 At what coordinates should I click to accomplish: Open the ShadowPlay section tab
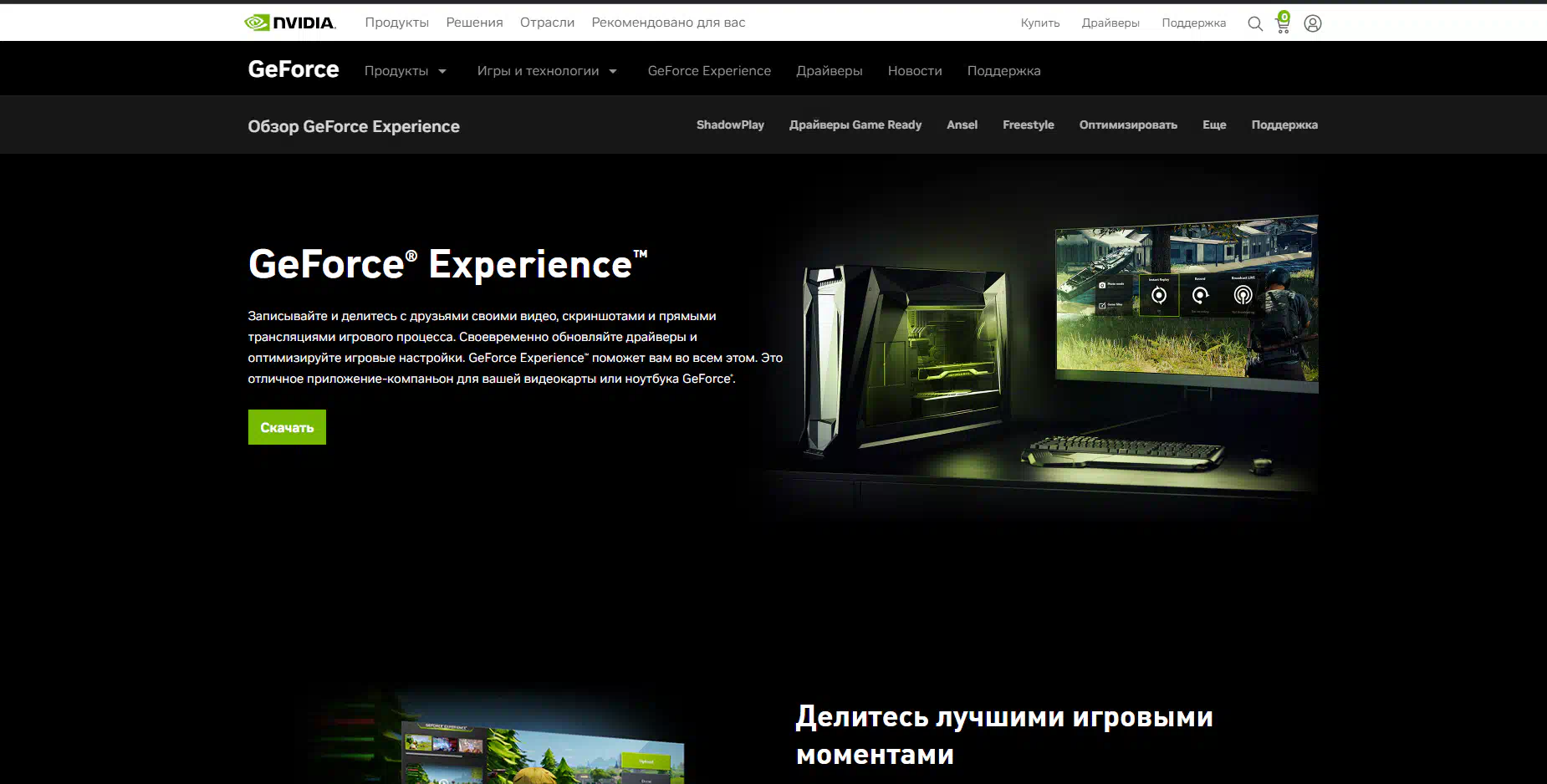[730, 125]
